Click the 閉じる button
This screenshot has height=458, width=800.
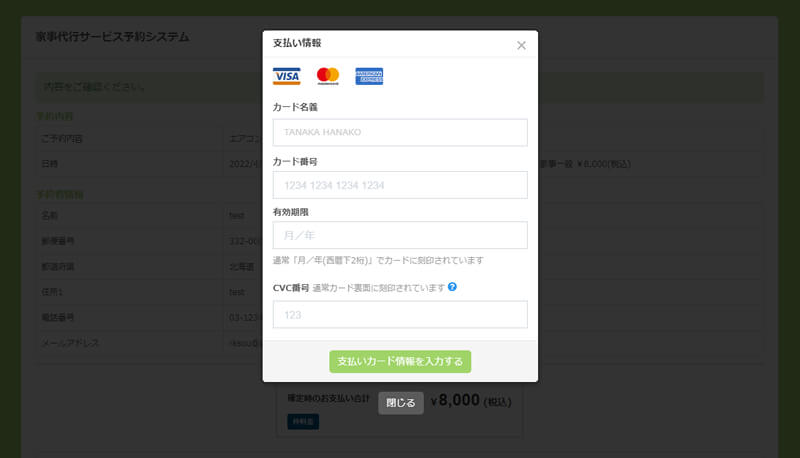(400, 403)
